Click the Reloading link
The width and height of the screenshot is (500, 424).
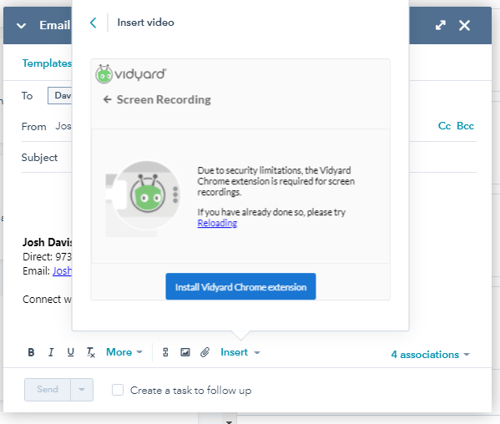point(217,223)
